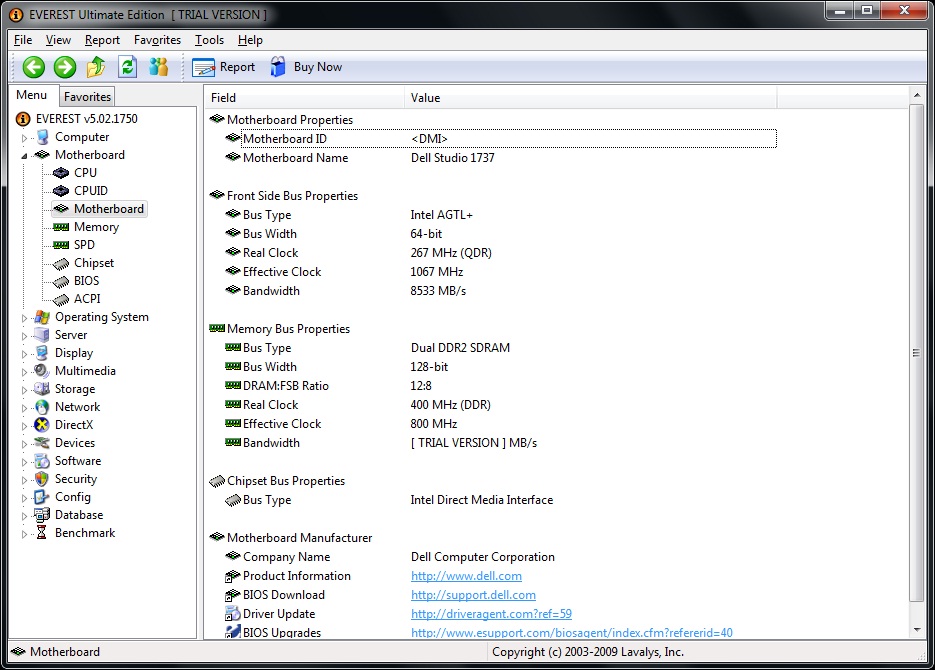Open the File menu
935x670 pixels.
point(23,40)
